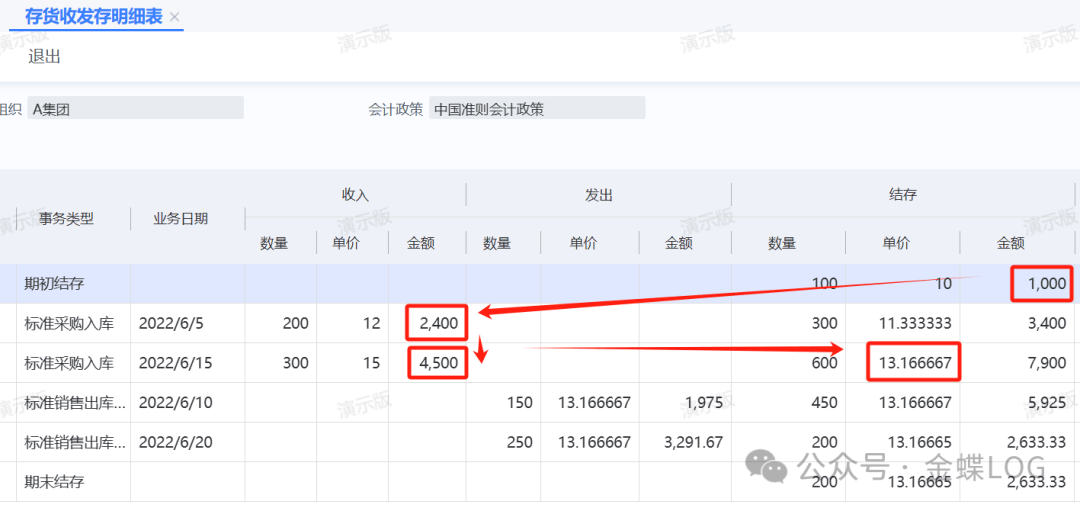
Task: Select the 期末结存 row label
Action: point(55,482)
